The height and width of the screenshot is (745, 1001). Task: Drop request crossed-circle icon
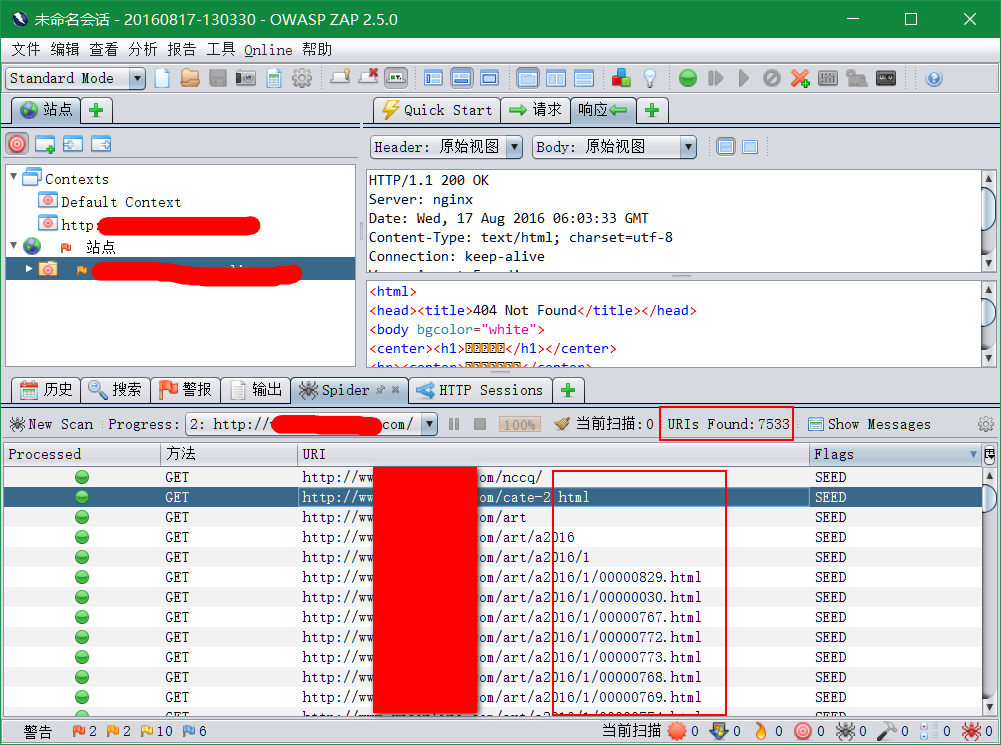pyautogui.click(x=772, y=78)
